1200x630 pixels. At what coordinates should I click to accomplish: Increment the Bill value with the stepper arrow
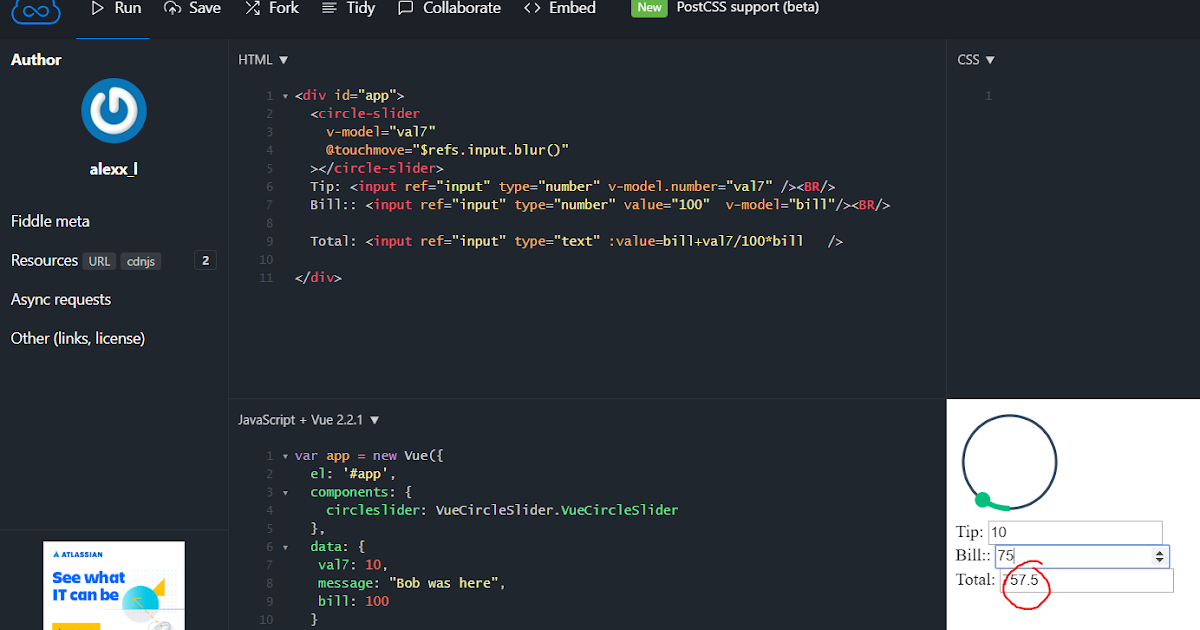point(1160,551)
